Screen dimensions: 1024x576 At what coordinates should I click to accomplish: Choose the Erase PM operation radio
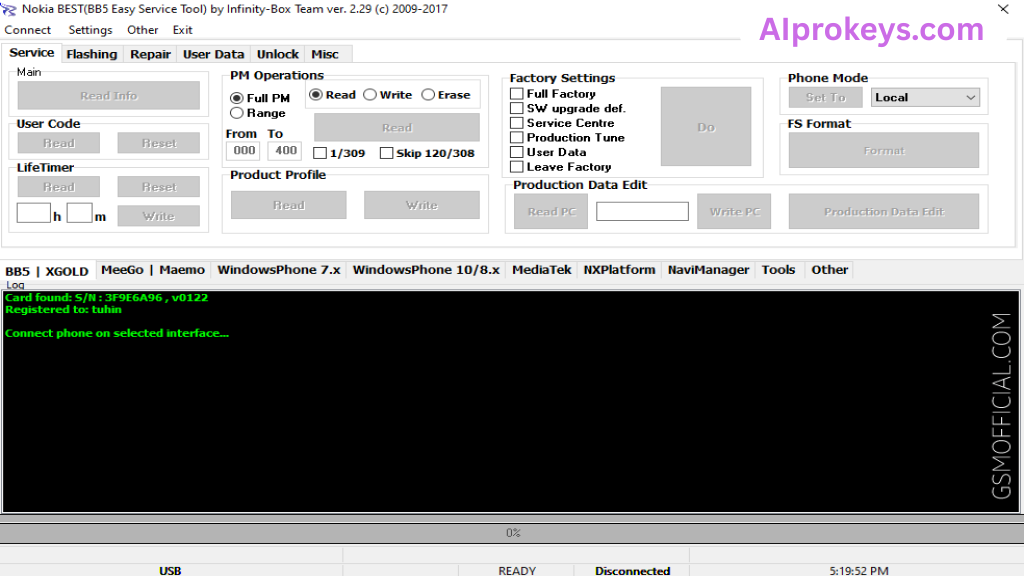click(x=446, y=95)
